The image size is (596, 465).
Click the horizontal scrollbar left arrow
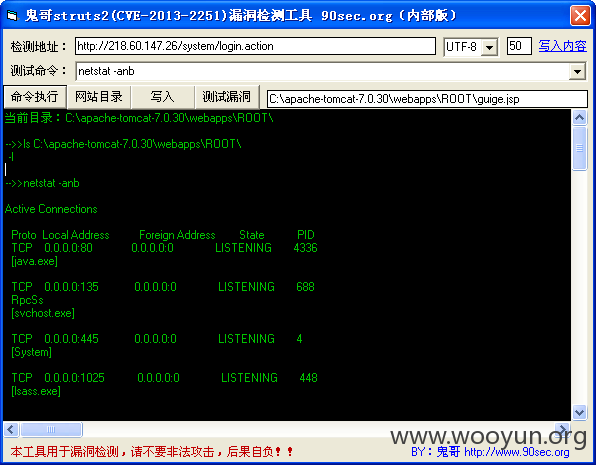click(x=11, y=430)
